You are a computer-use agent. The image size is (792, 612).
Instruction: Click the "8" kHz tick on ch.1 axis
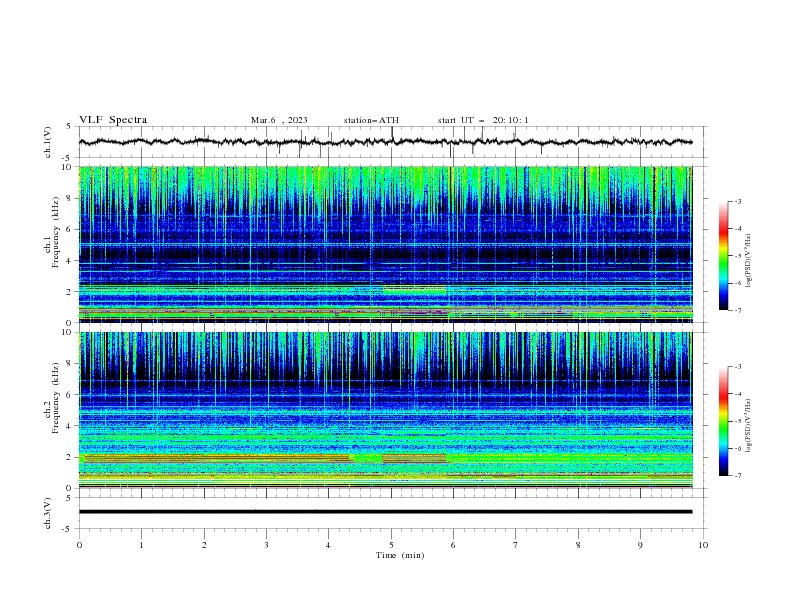[71, 198]
